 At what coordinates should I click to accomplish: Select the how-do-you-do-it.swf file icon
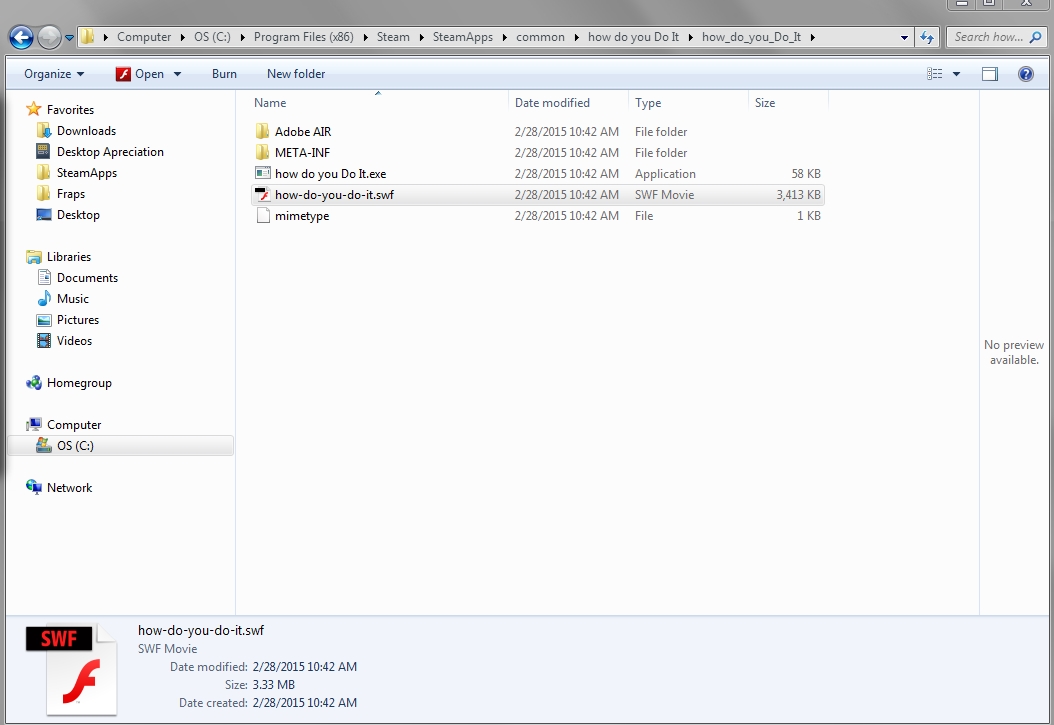click(263, 195)
